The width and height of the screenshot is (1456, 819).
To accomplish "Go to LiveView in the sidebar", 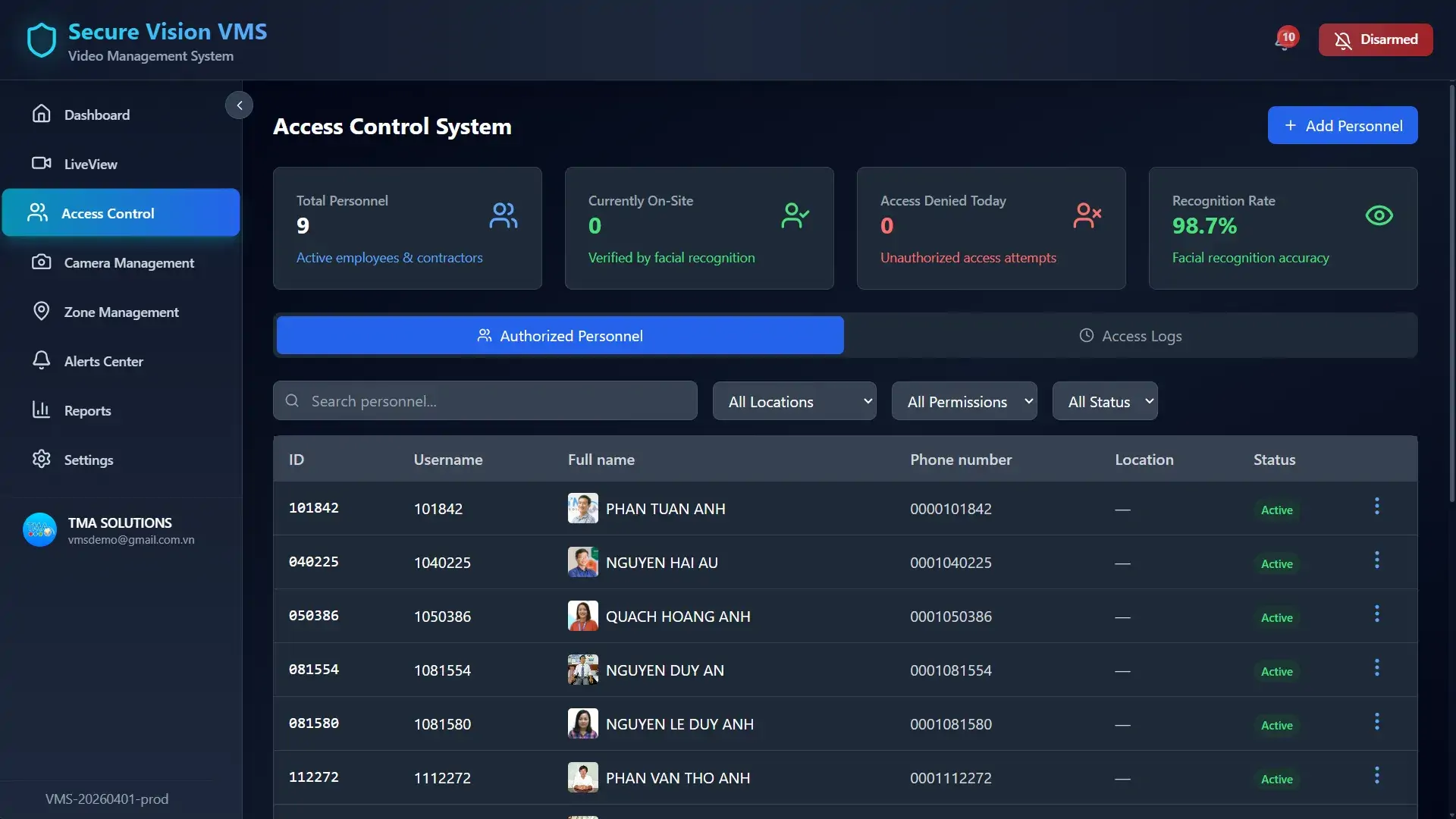I will pyautogui.click(x=121, y=164).
